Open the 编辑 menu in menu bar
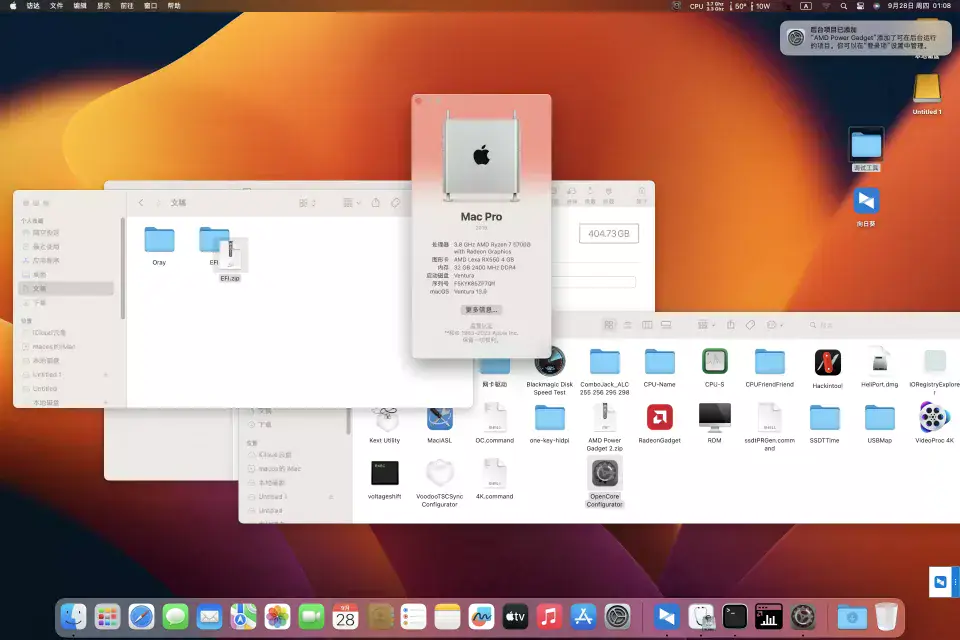This screenshot has height=640, width=960. coord(80,6)
